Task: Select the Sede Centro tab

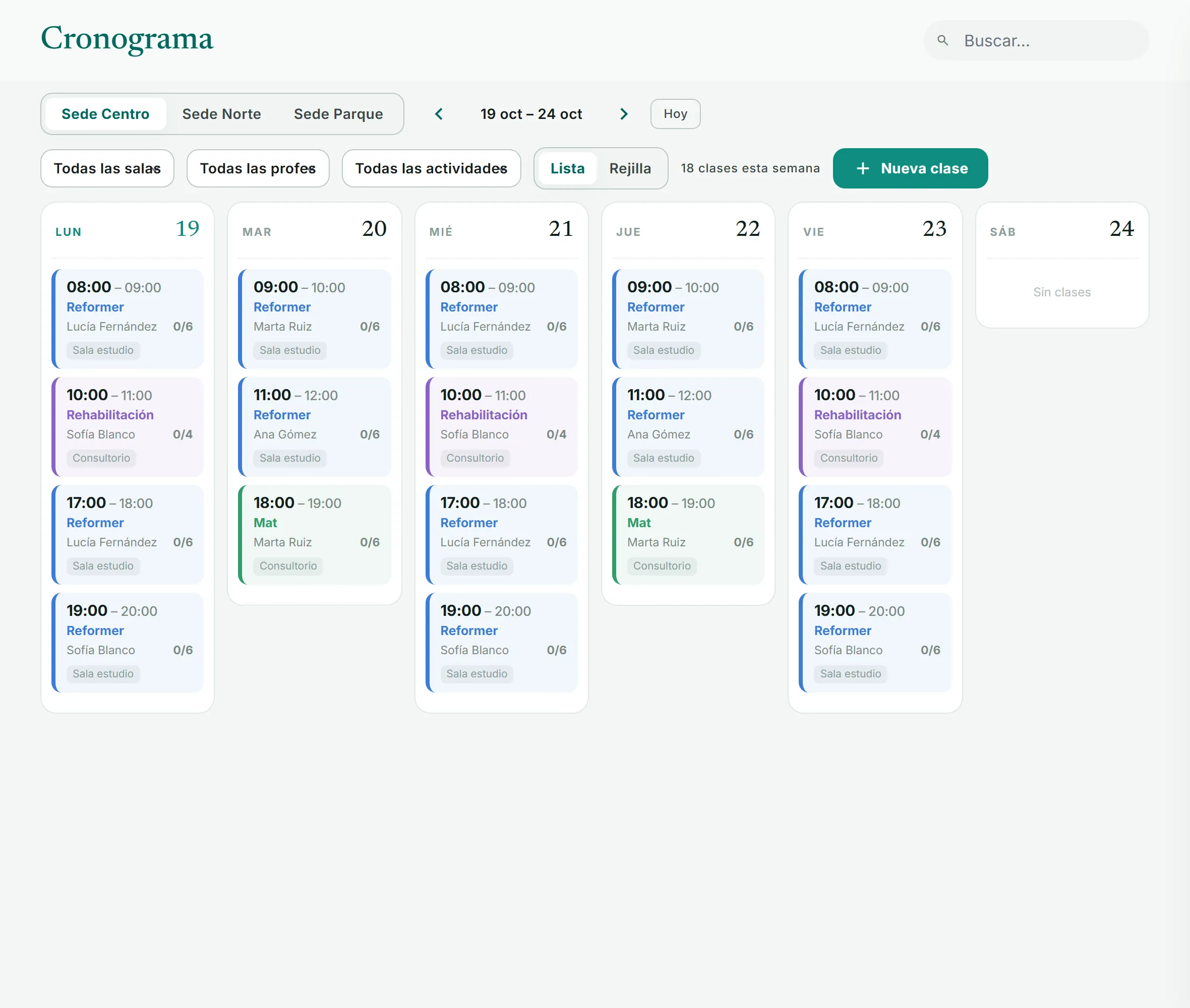Action: [x=105, y=114]
